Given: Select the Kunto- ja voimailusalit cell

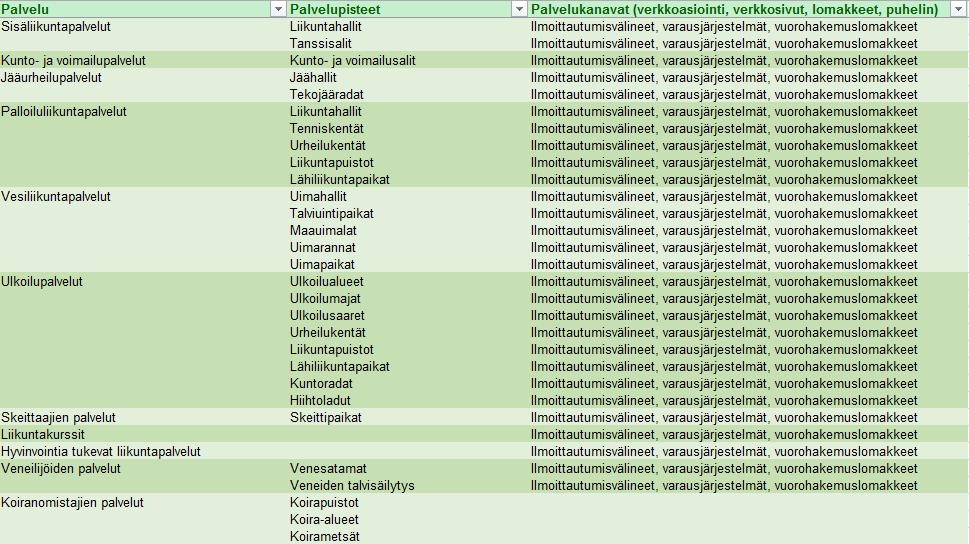Looking at the screenshot, I should point(408,61).
